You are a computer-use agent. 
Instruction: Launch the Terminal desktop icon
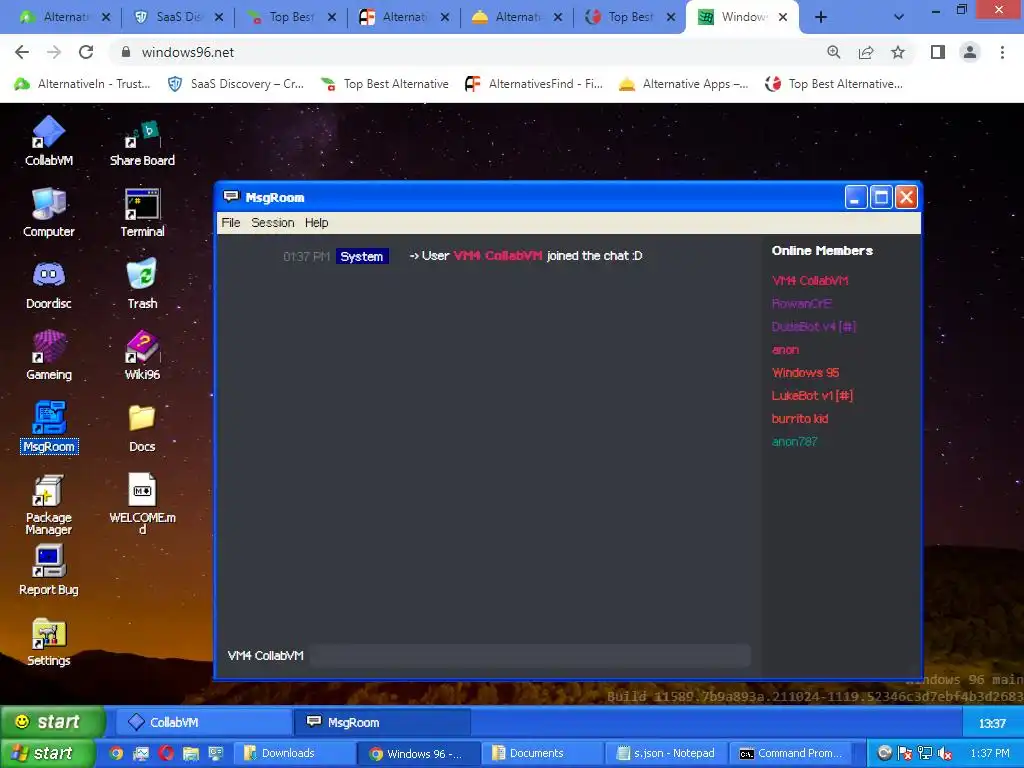[142, 213]
